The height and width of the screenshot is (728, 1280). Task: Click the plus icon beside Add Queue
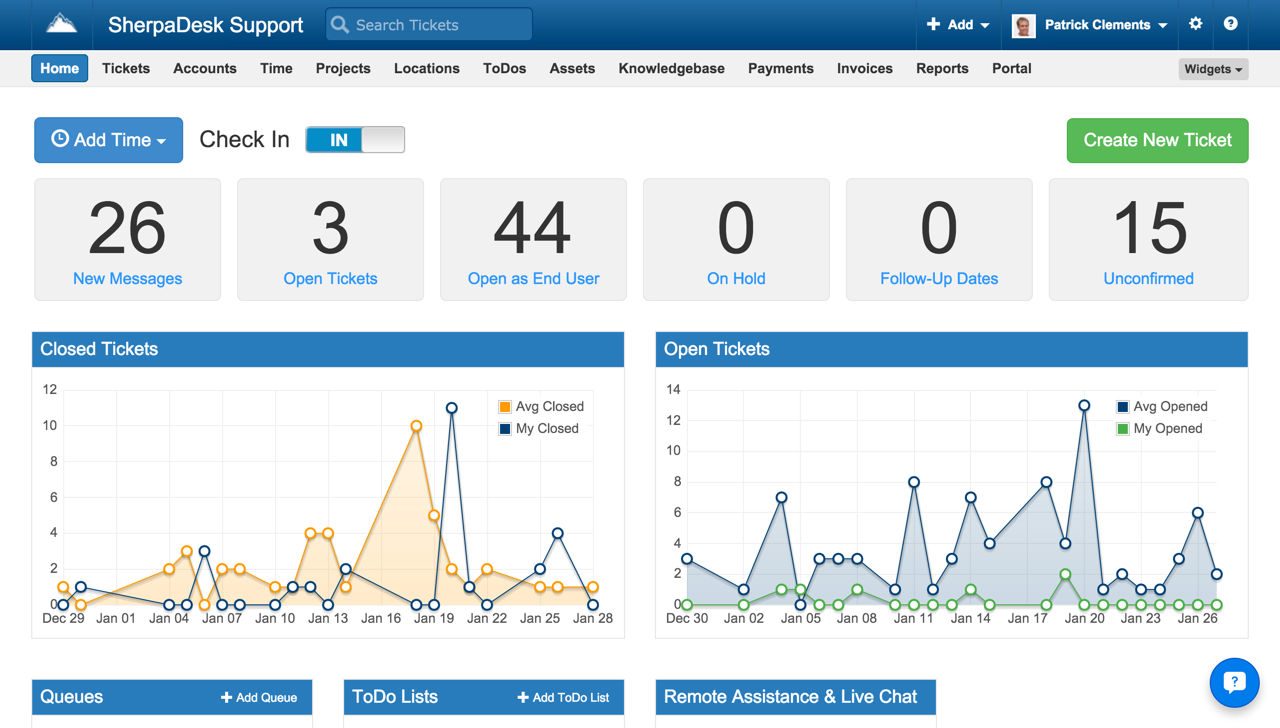click(226, 697)
